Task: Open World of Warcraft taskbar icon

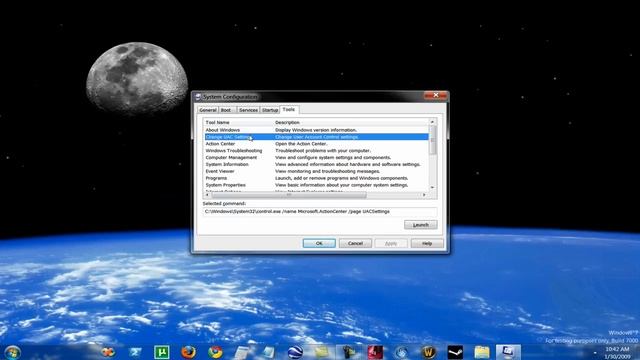Action: point(428,352)
